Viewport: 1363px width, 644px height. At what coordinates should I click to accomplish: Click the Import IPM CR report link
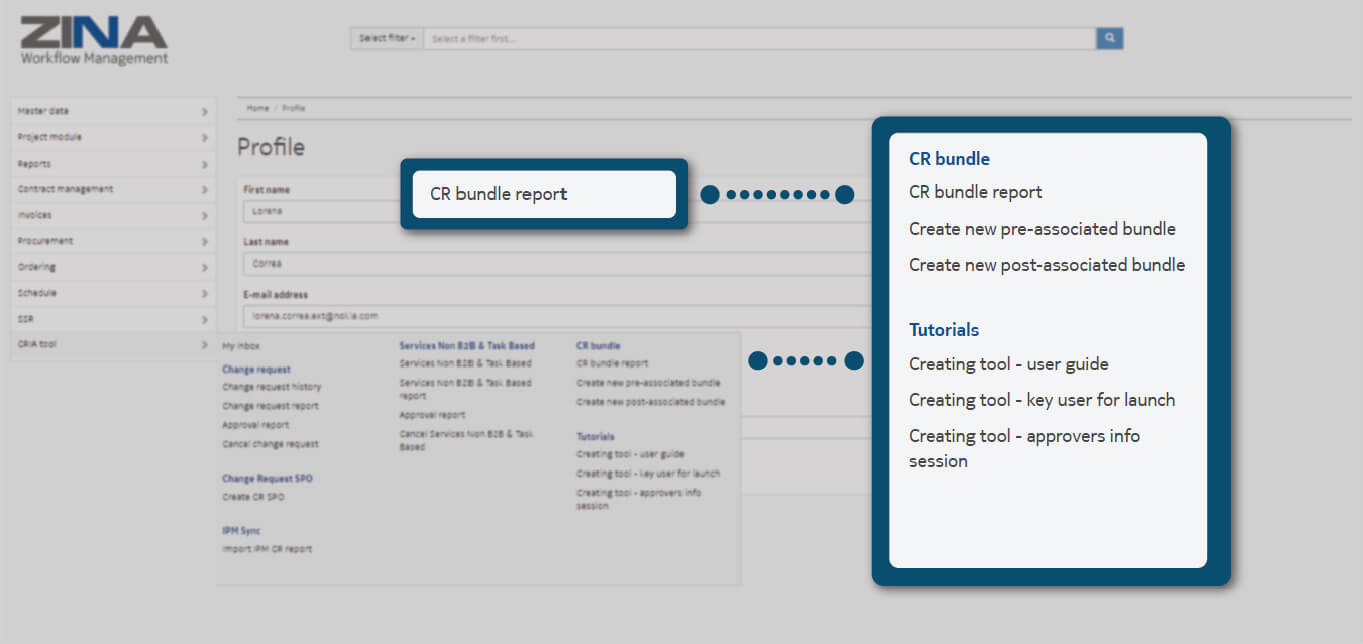(x=267, y=549)
